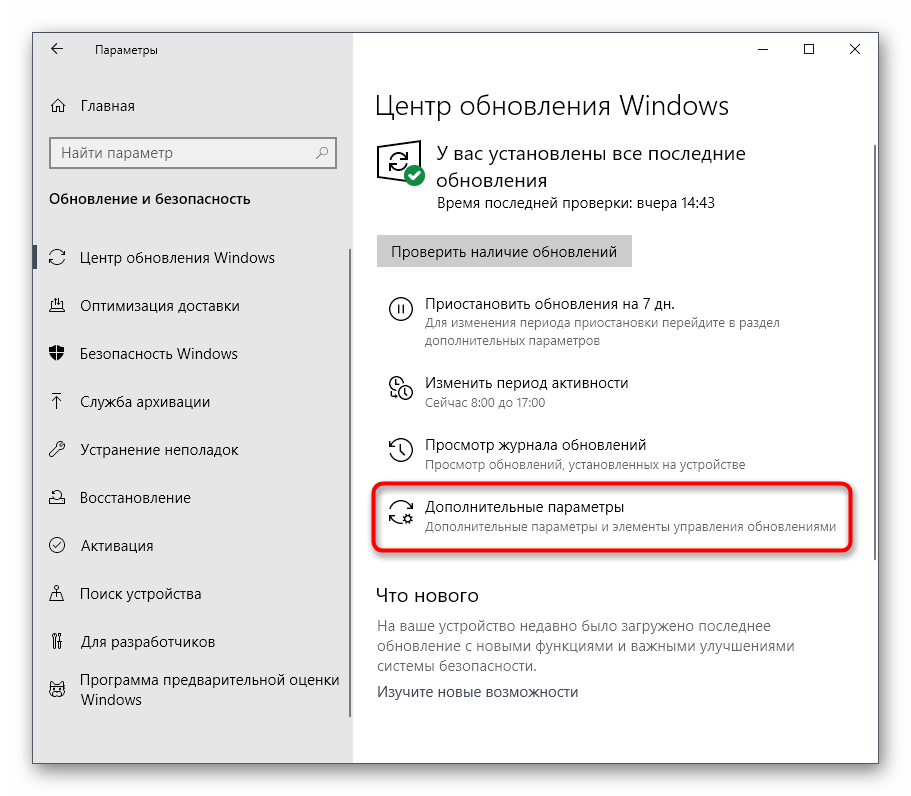
Task: Click the Безопасность Windows shield icon
Action: [57, 353]
